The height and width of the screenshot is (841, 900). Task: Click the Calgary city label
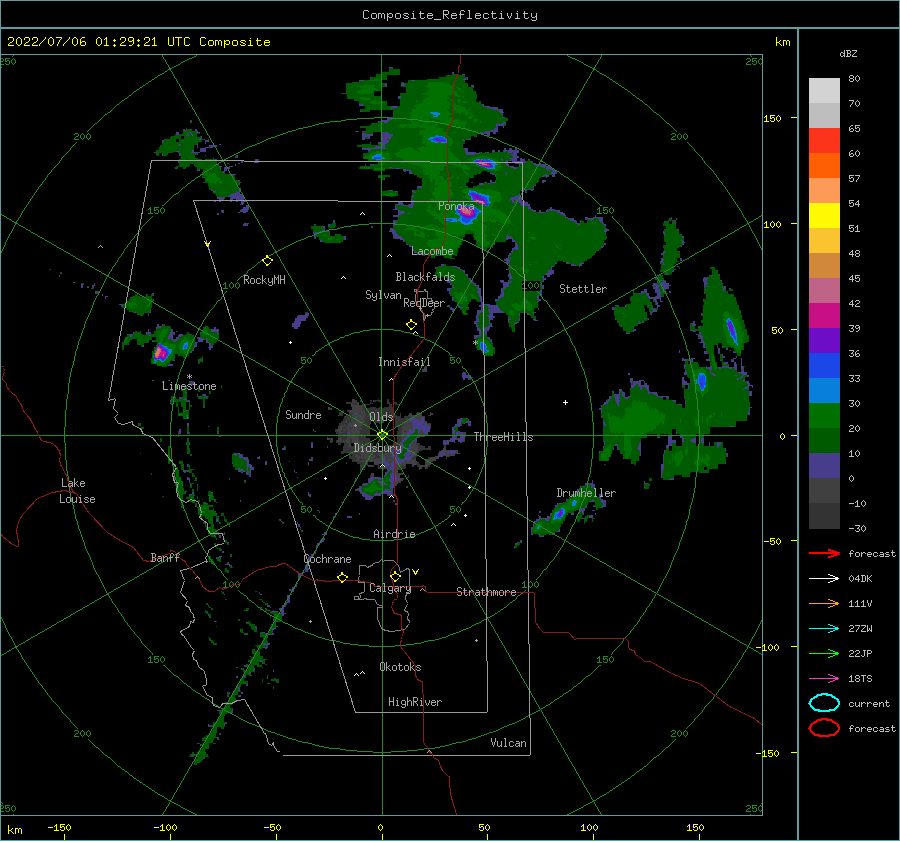[390, 588]
